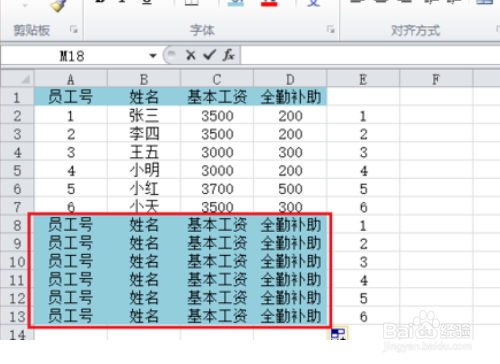The image size is (500, 364).
Task: Select the cell with name 小天
Action: click(x=144, y=206)
